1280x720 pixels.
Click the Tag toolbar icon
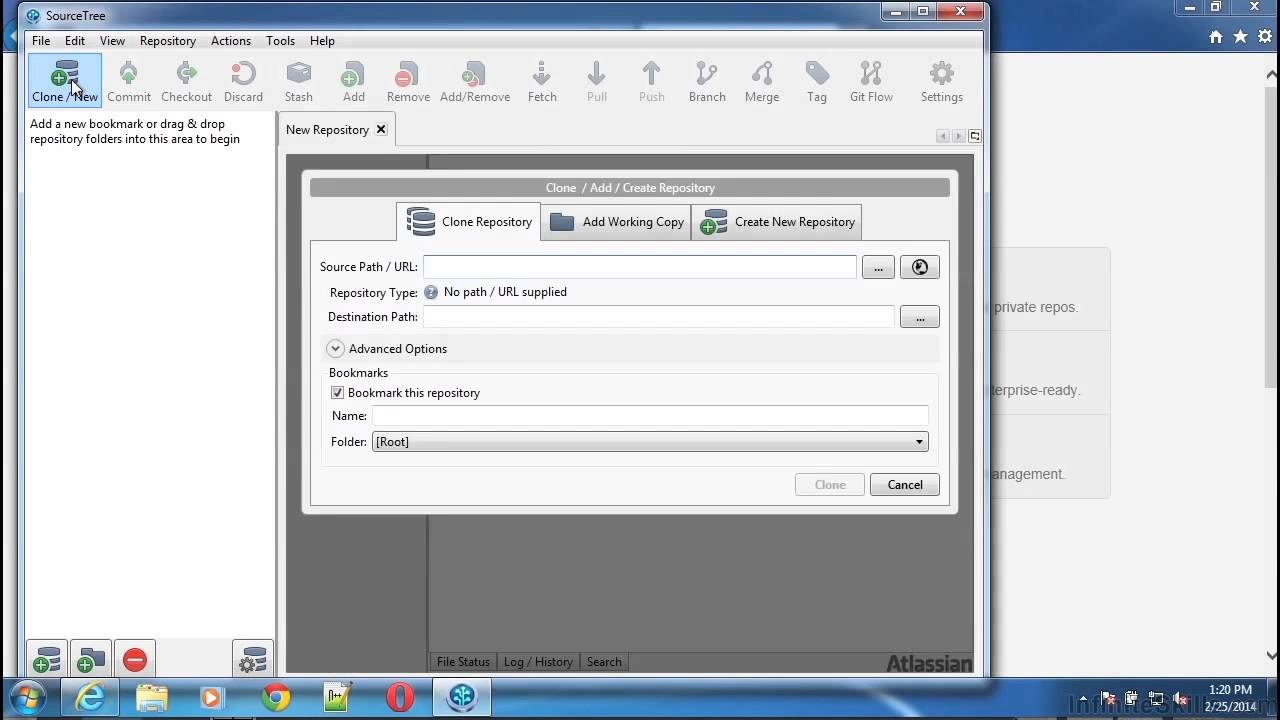pyautogui.click(x=817, y=81)
